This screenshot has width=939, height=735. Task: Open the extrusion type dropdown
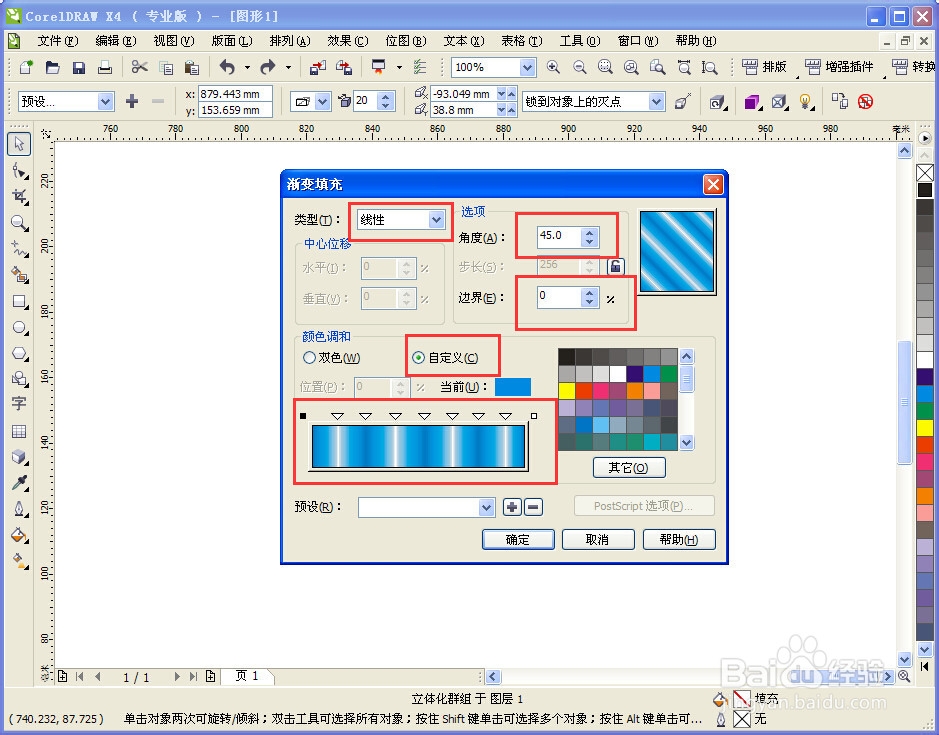coord(323,102)
